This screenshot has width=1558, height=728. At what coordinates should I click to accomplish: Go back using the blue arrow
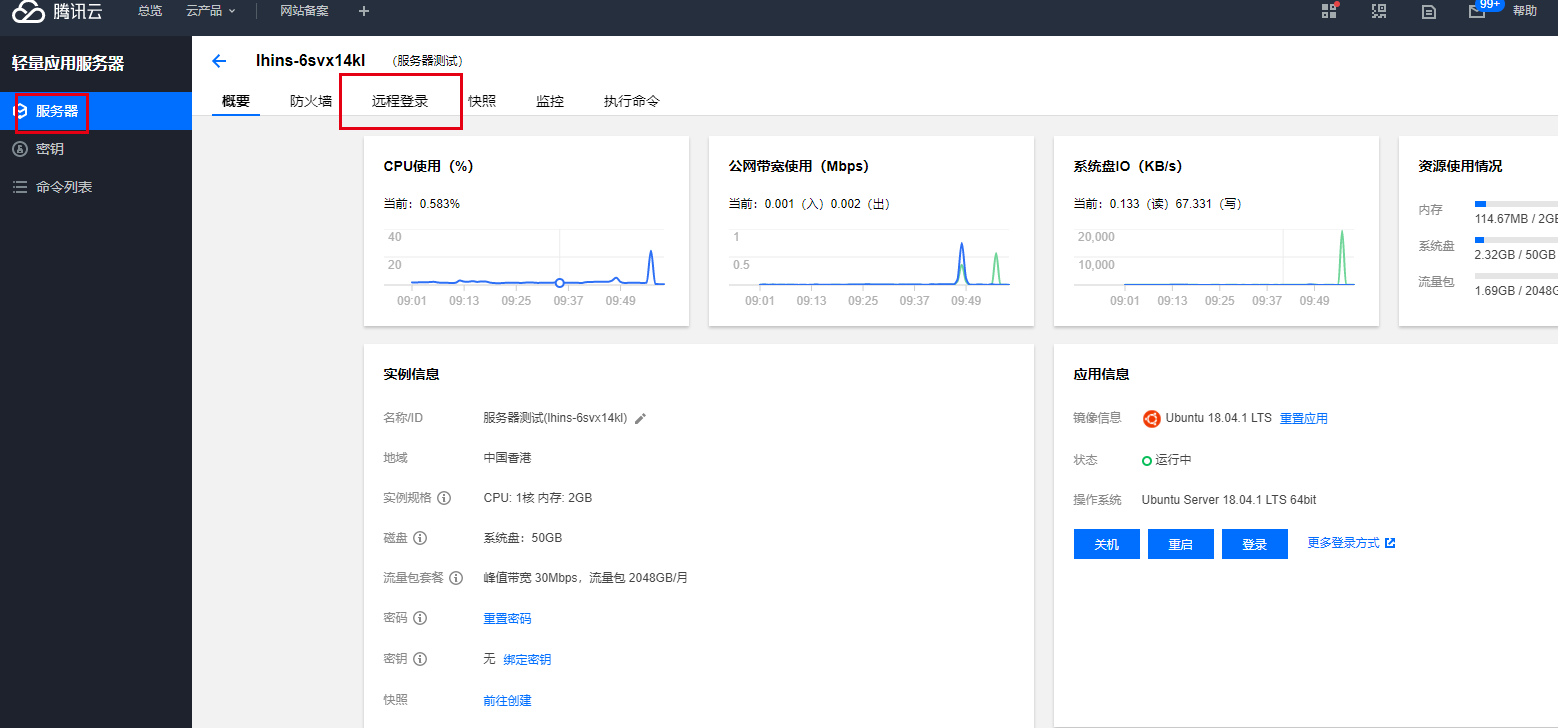[219, 61]
